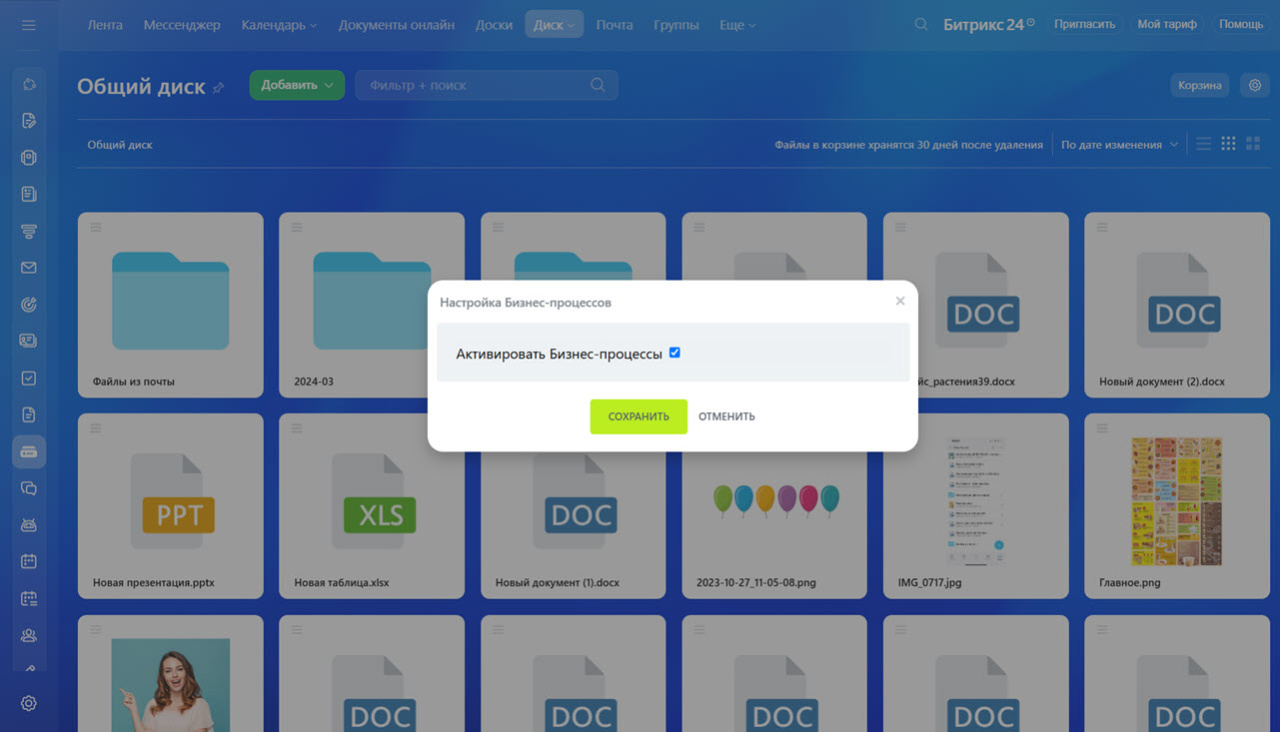Open the Главное.png image thumbnail
Viewport: 1280px width, 732px height.
point(1177,502)
